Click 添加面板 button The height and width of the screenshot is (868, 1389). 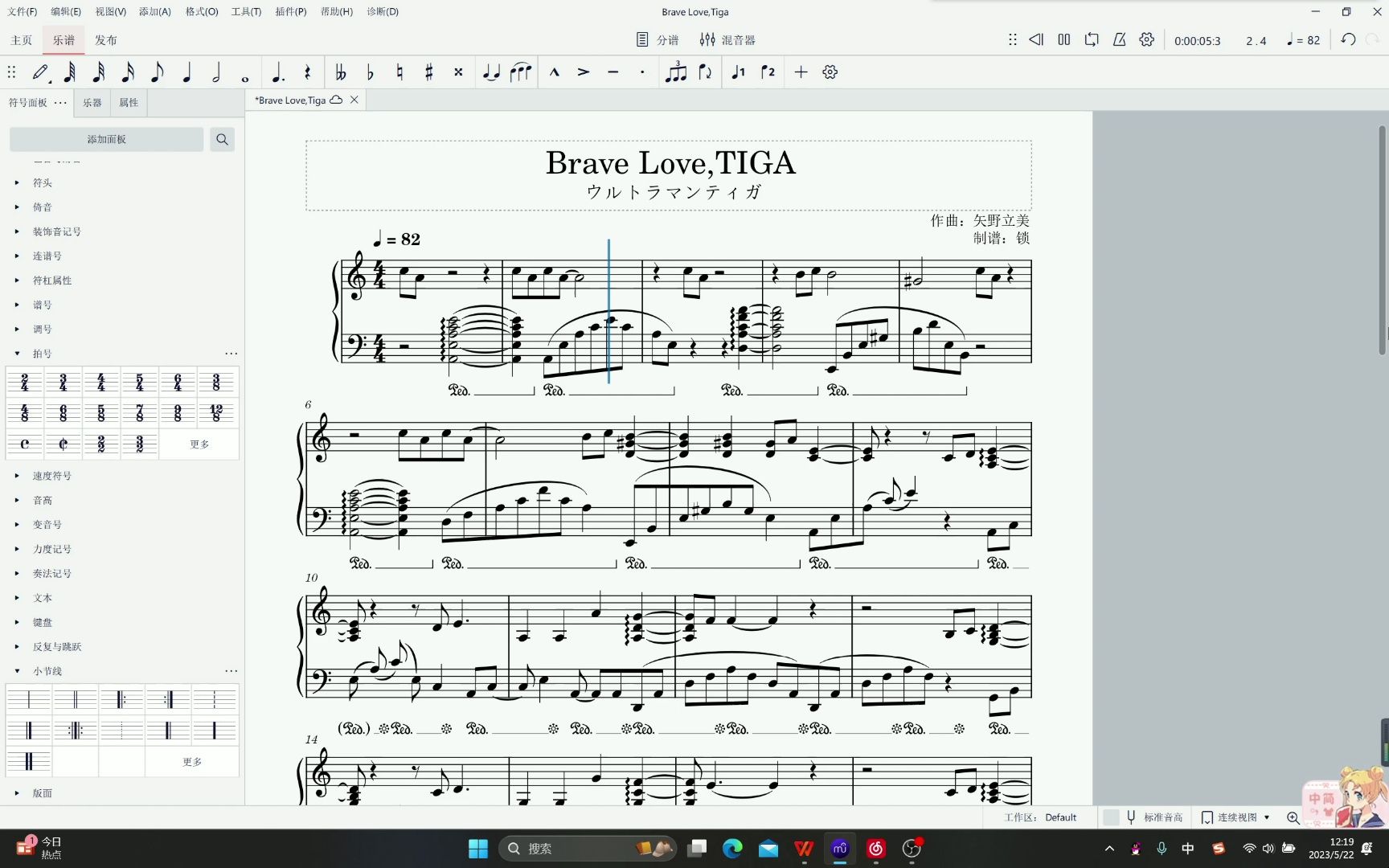107,139
